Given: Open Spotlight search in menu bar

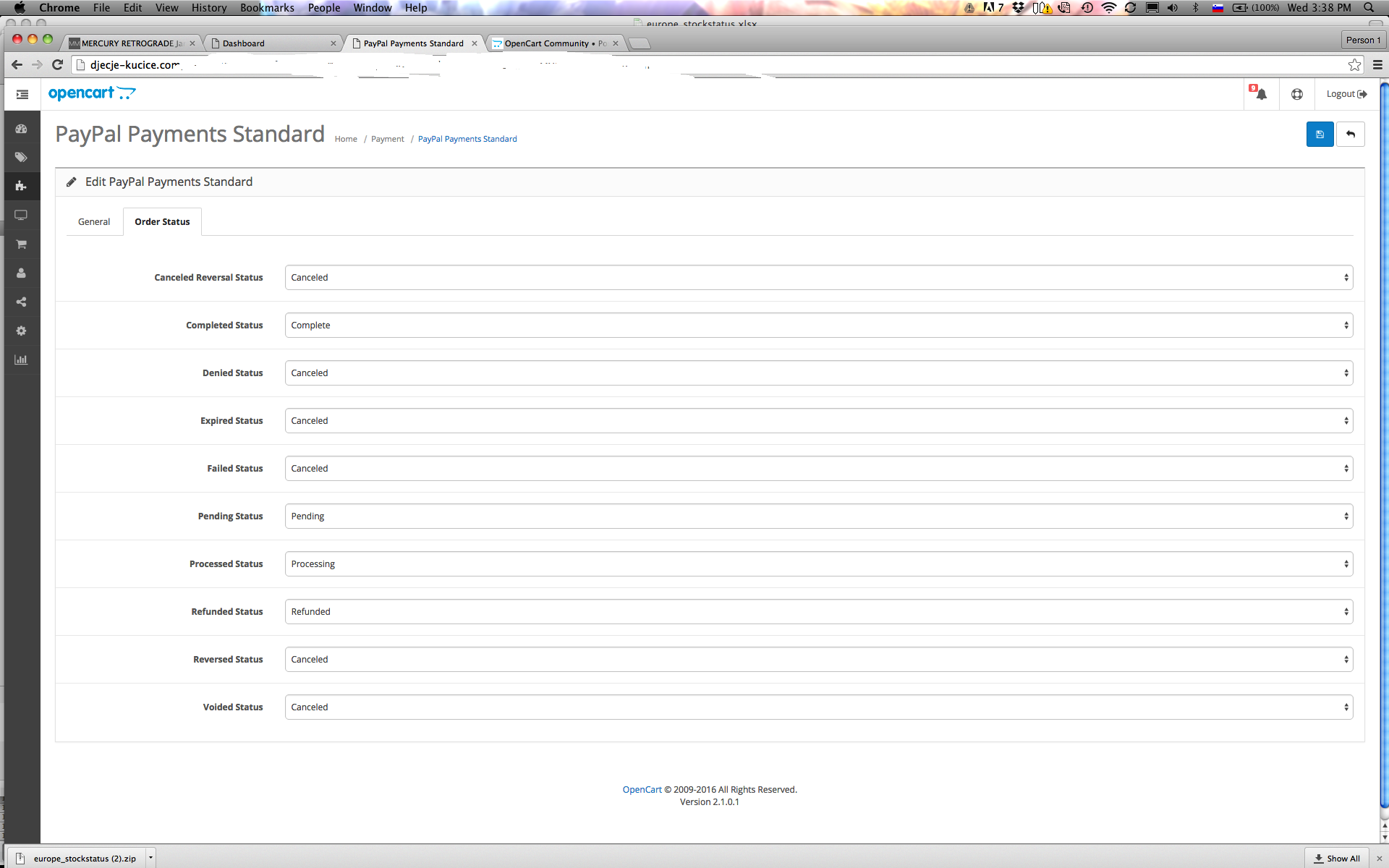Looking at the screenshot, I should pos(1369,7).
